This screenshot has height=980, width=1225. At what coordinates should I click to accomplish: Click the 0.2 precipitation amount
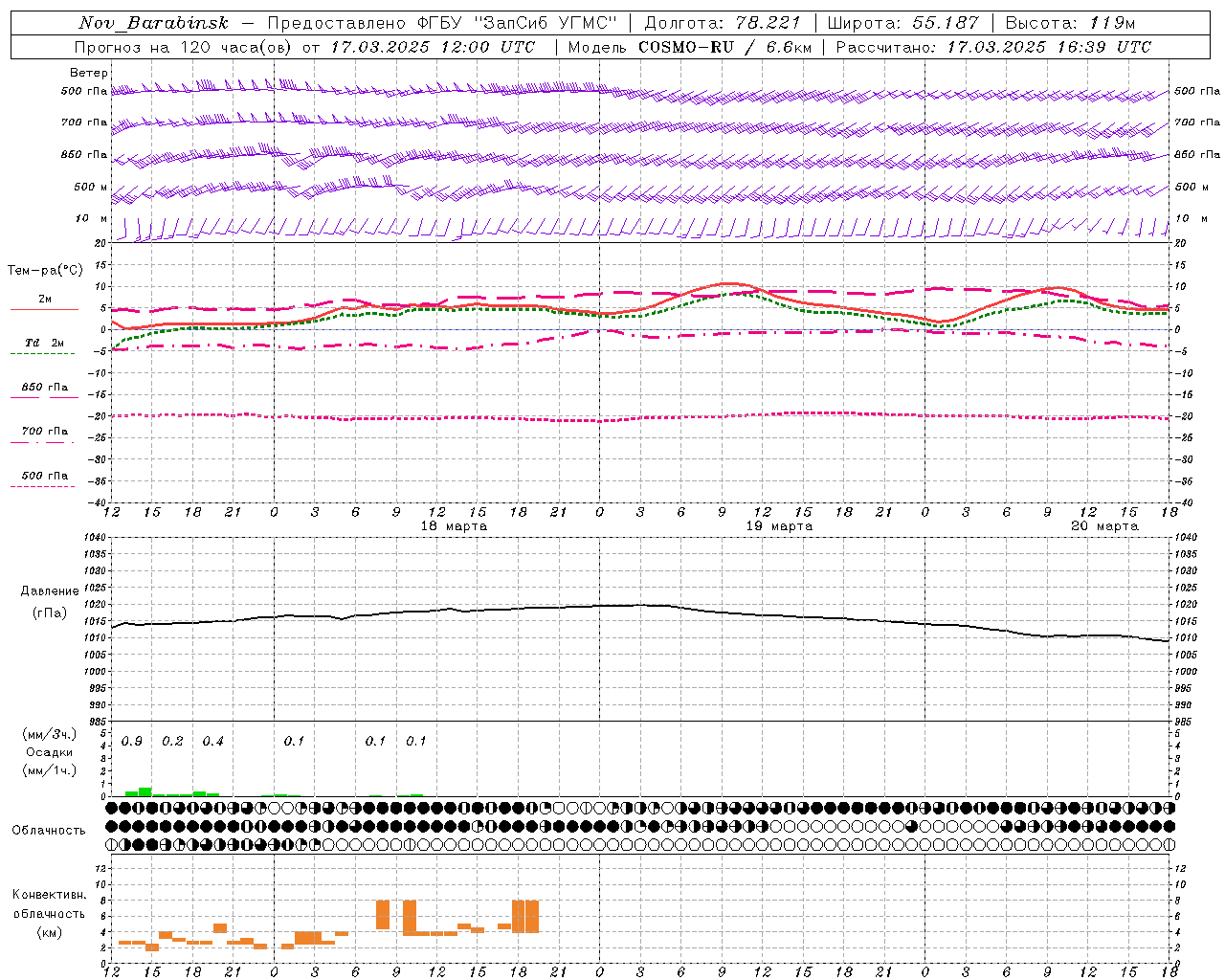tap(172, 742)
